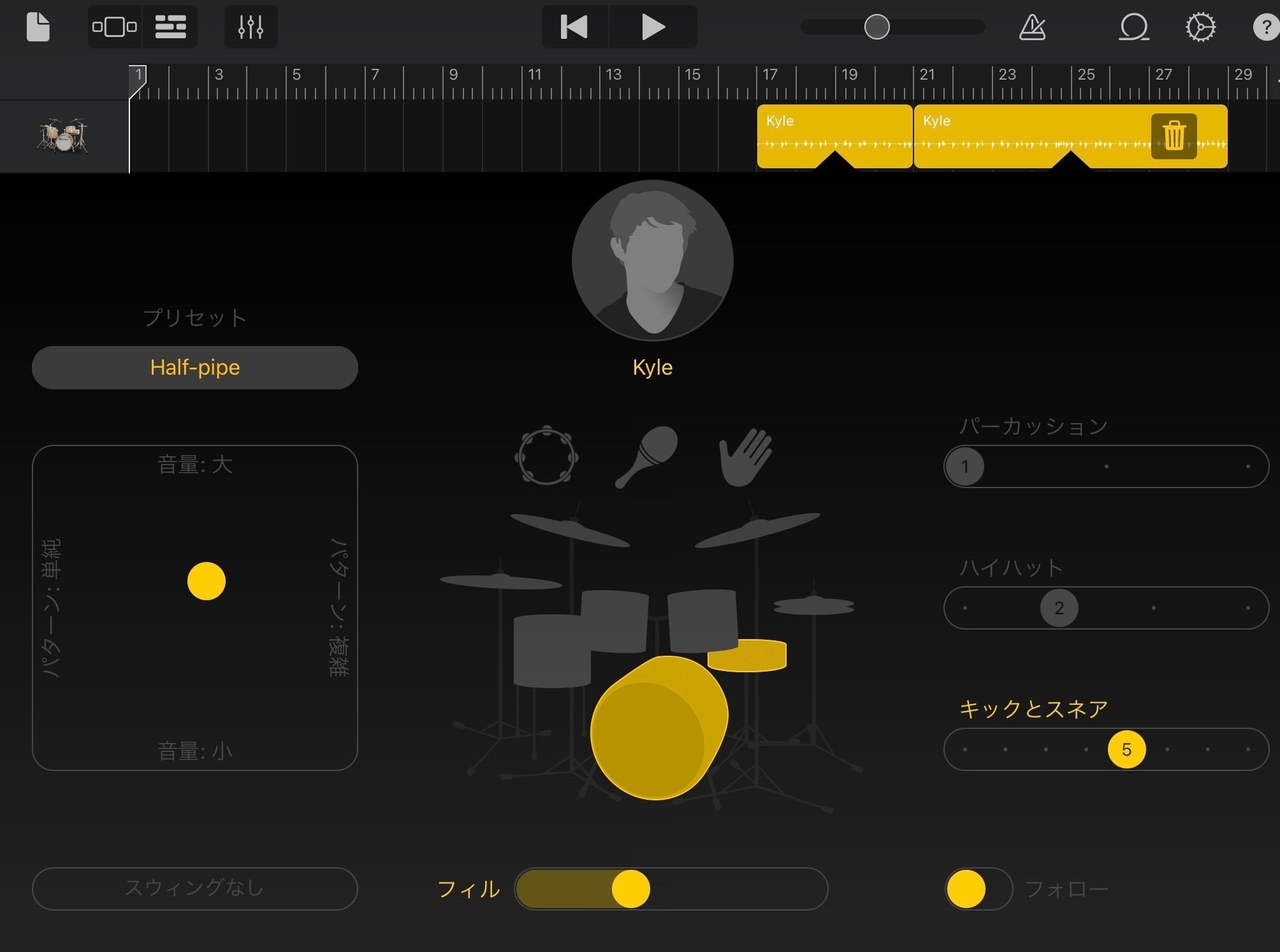Toggle the toms on the drum kit
This screenshot has height=952, width=1280.
(x=615, y=621)
